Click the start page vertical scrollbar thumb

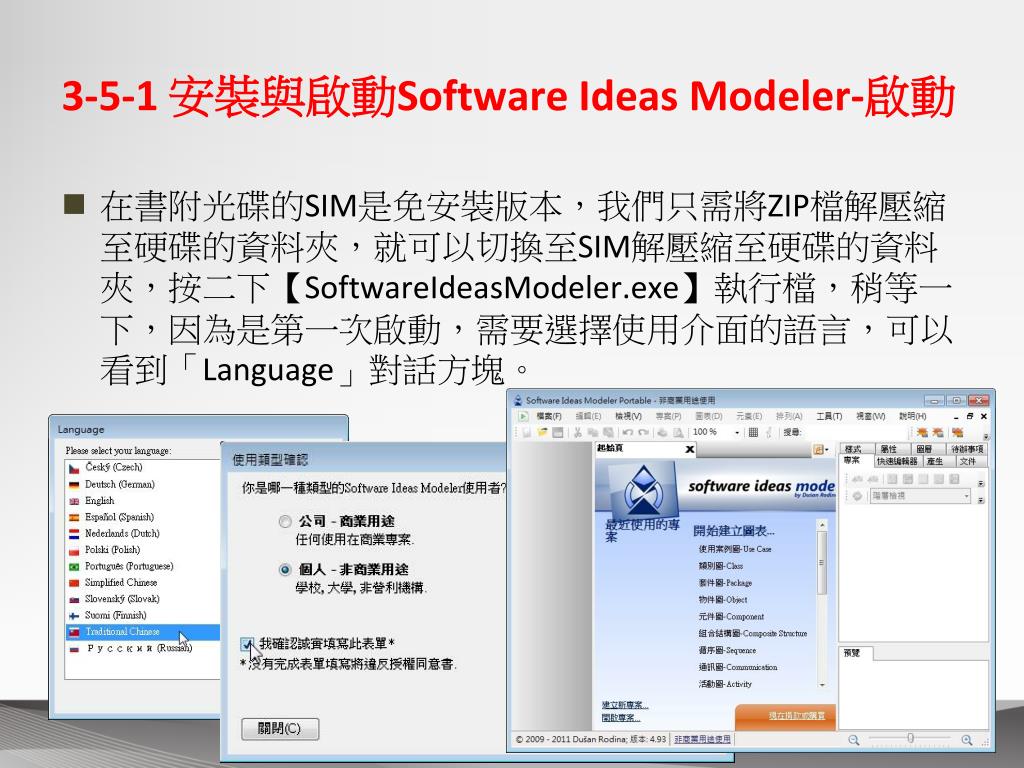tap(822, 563)
